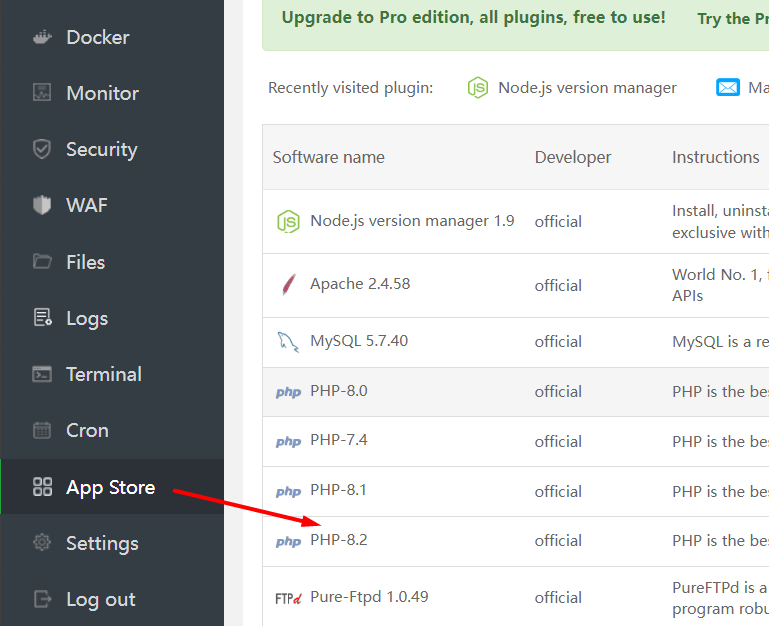
Task: Click the php icon beside PHP-7.4
Action: click(288, 442)
